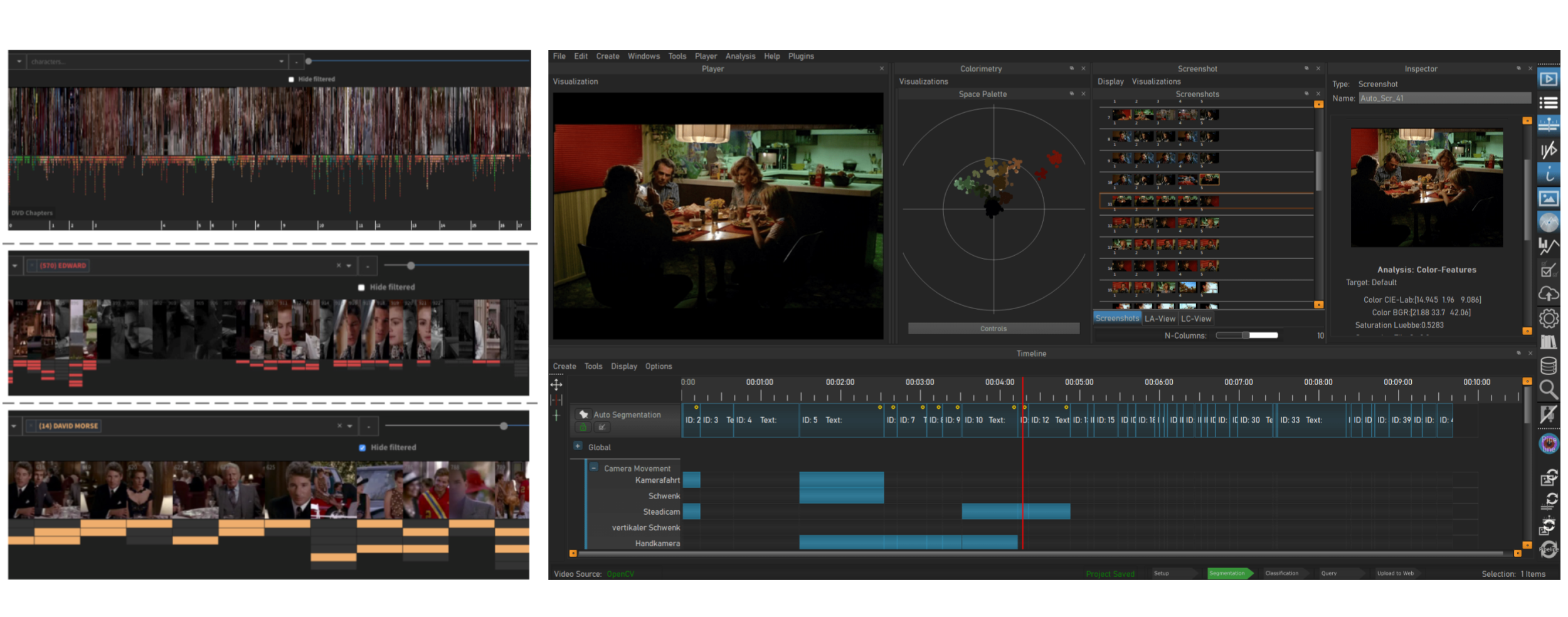Click the screenshot refresh icon below Pipeline
This screenshot has width=1568, height=617.
click(1549, 478)
